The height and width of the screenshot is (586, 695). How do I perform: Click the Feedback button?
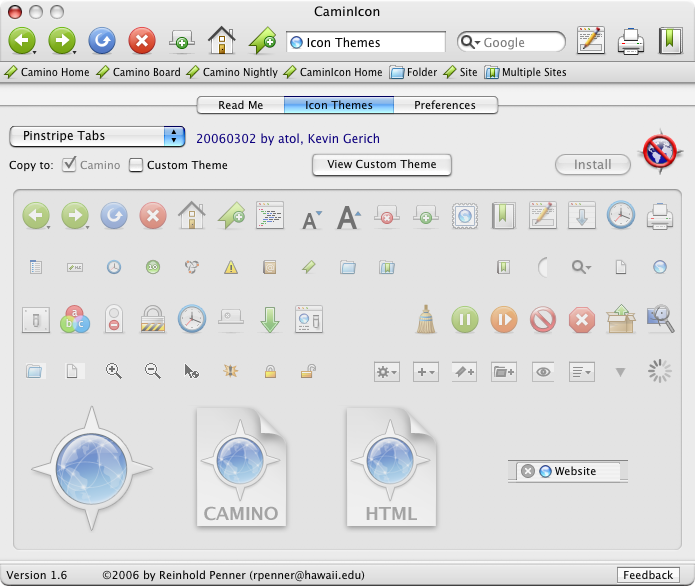pos(648,575)
